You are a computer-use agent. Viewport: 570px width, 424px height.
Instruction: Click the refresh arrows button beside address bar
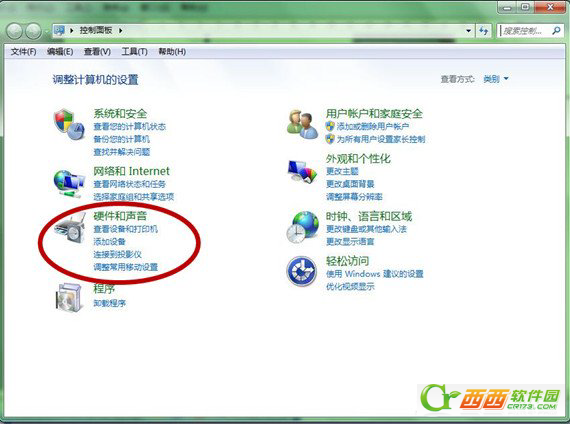483,31
